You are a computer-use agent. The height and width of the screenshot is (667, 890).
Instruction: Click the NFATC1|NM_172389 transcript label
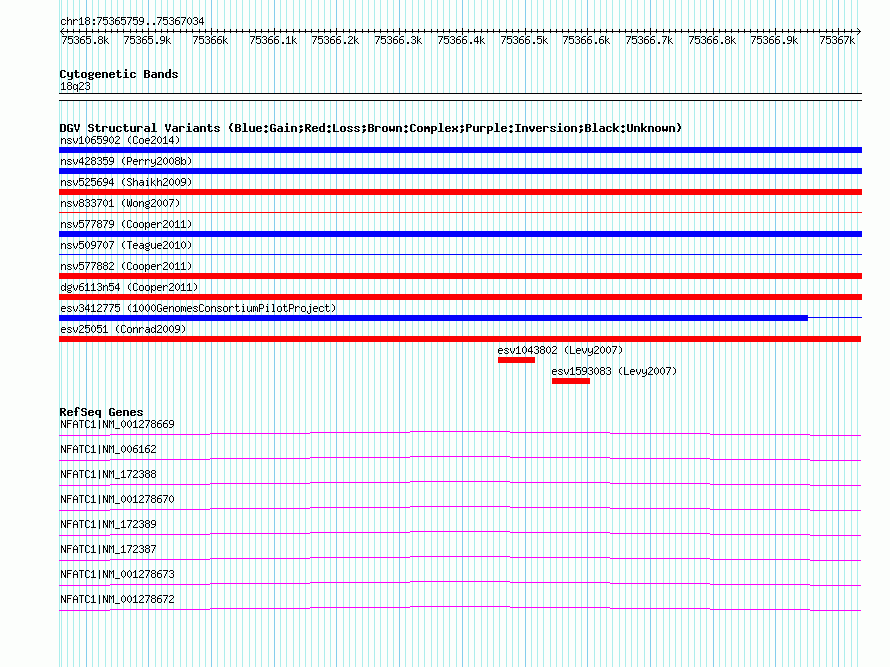point(108,525)
